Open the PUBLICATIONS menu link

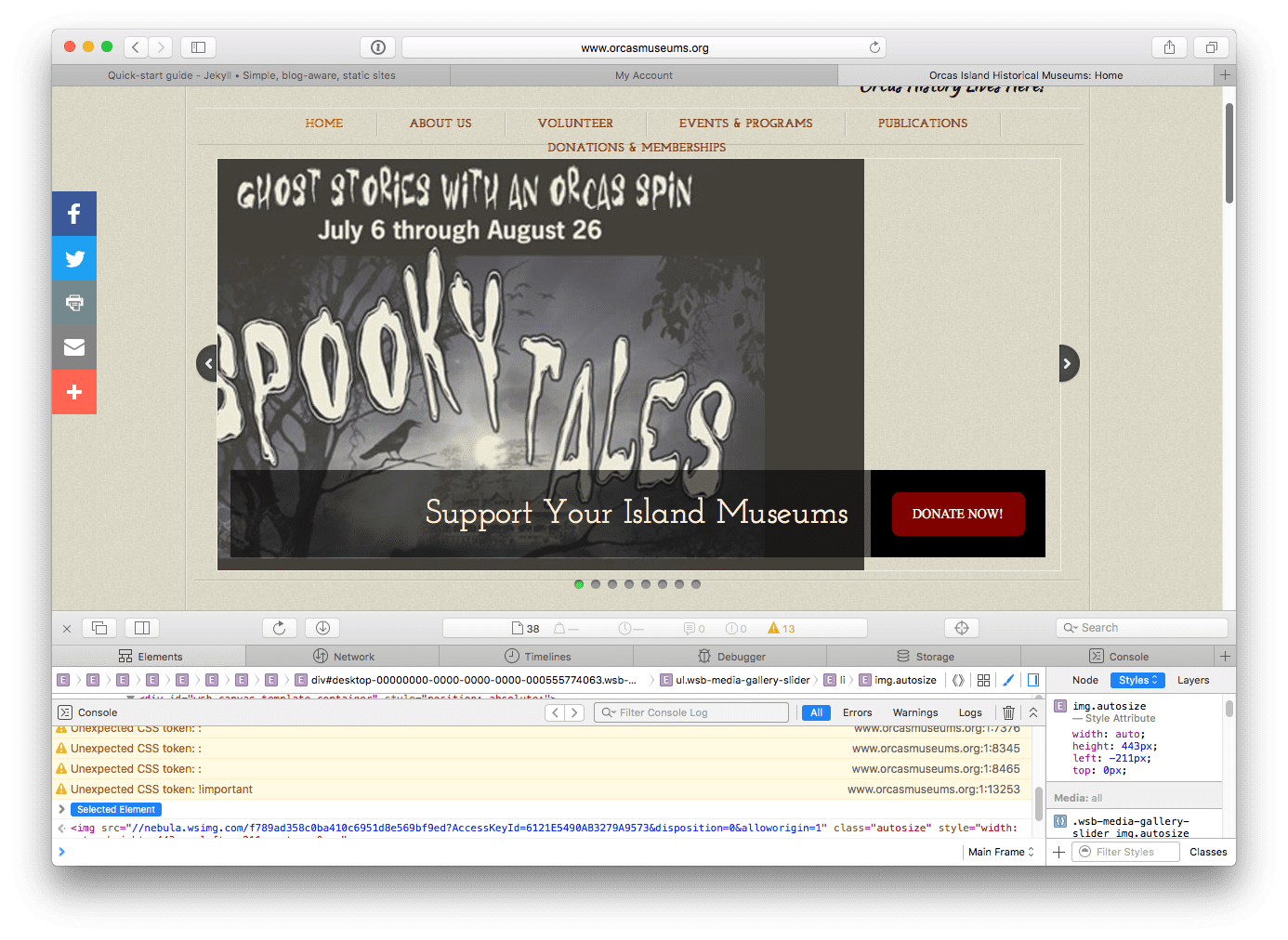click(923, 123)
